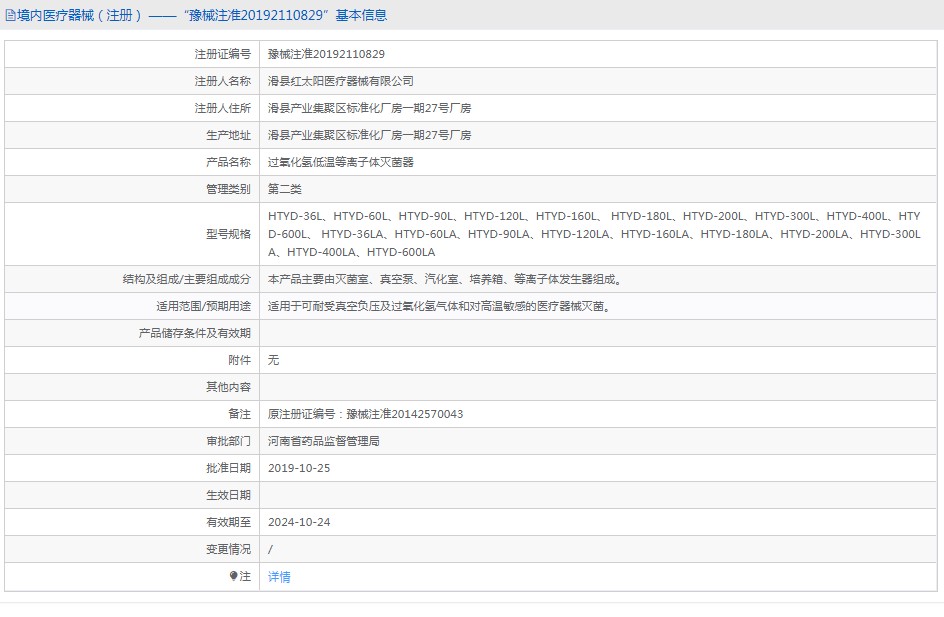This screenshot has width=944, height=617.
Task: Select the 注册人名称 label
Action: 222,81
